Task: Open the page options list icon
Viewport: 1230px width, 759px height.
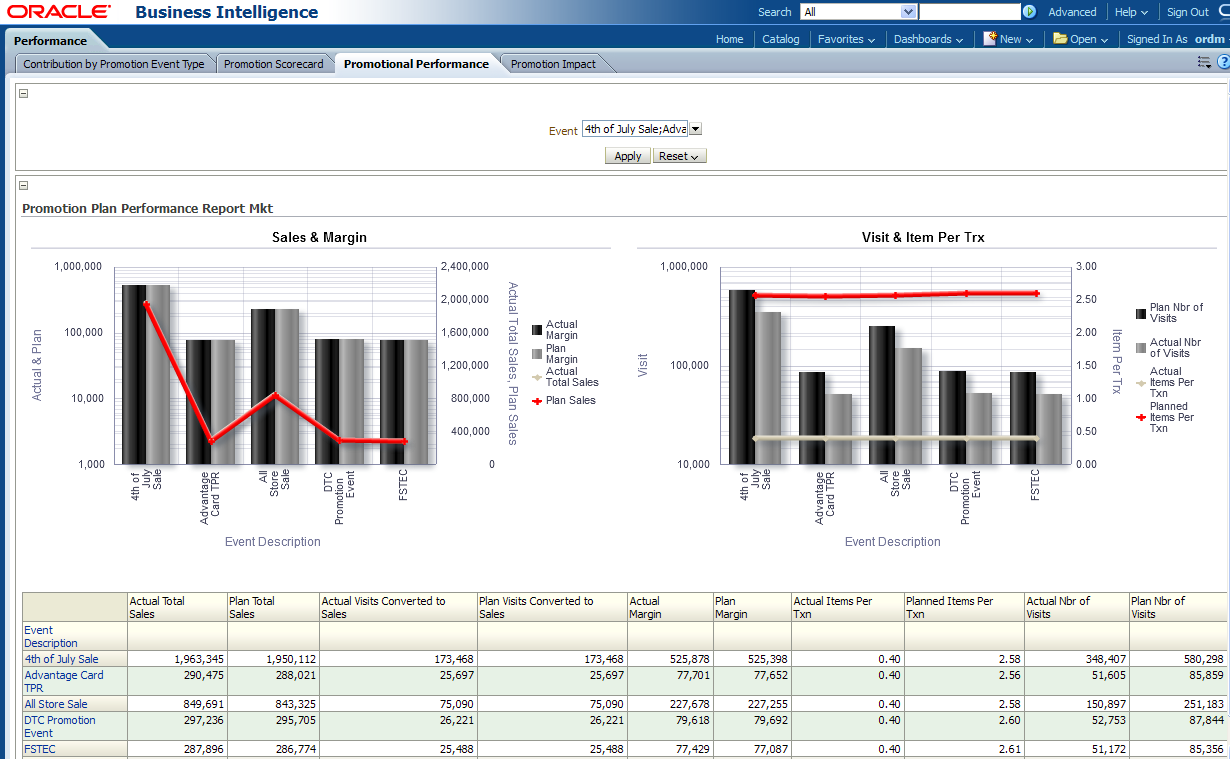Action: point(1204,62)
